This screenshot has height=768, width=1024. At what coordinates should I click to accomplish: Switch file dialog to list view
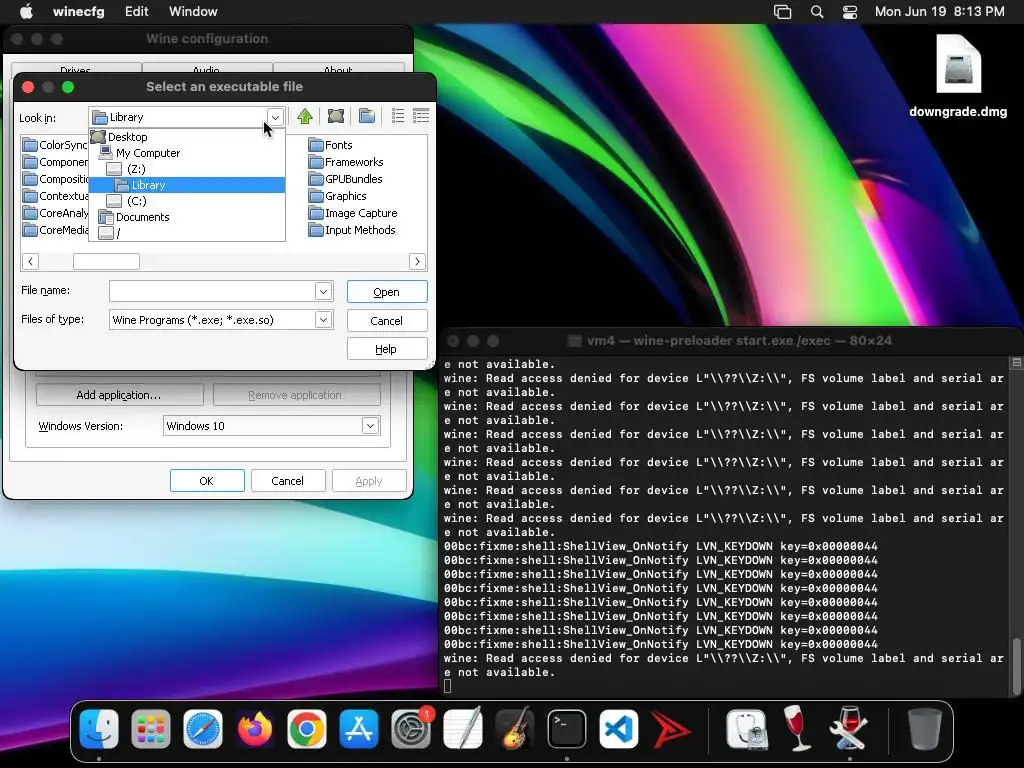pos(398,116)
